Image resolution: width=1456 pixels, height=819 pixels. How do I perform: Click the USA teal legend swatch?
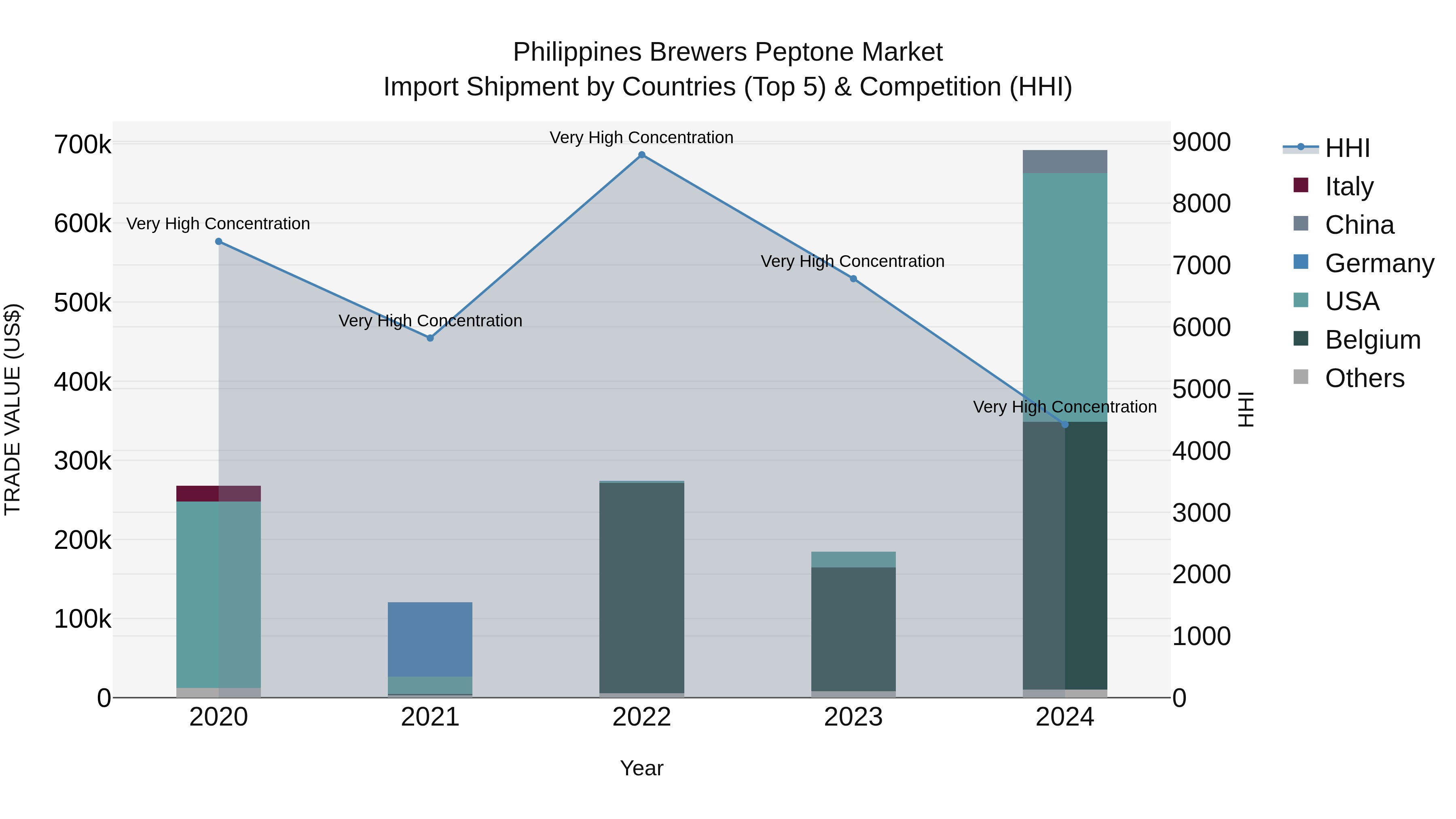coord(1301,300)
